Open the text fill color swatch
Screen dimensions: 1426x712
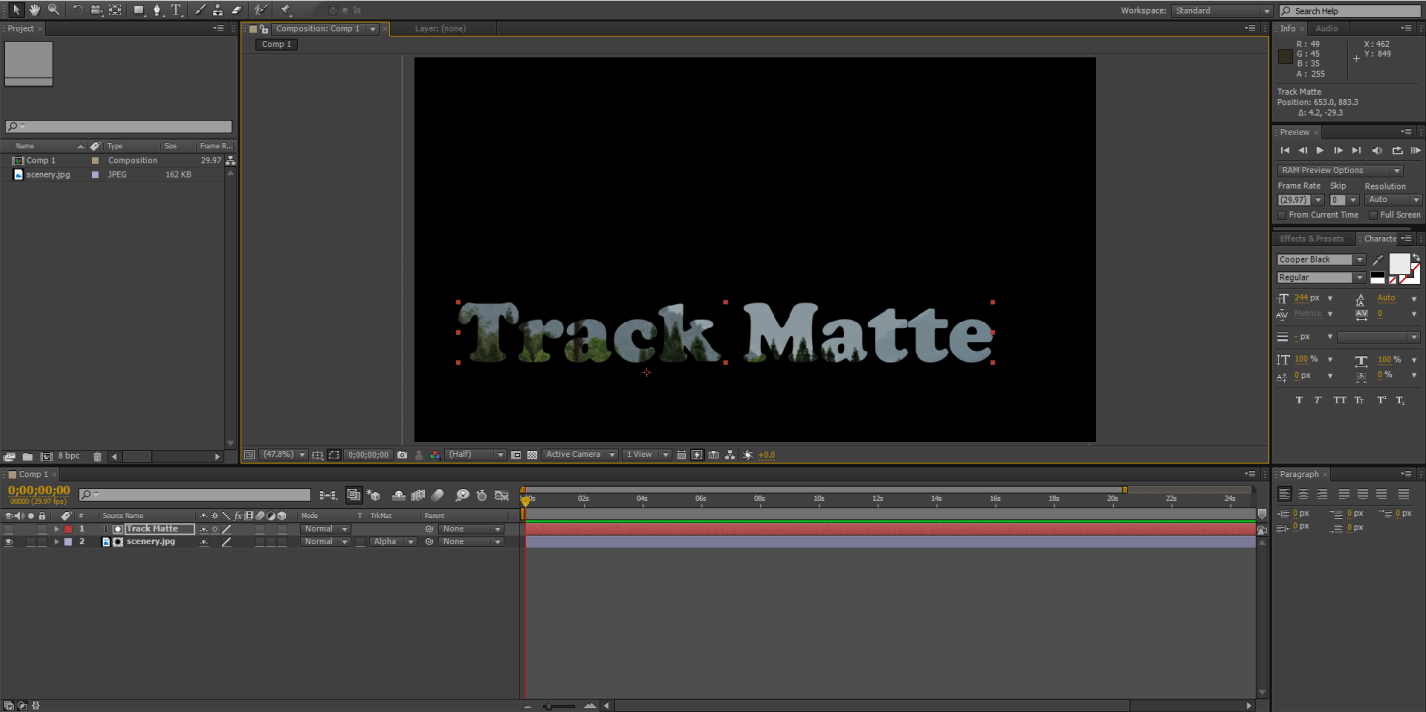(1398, 262)
